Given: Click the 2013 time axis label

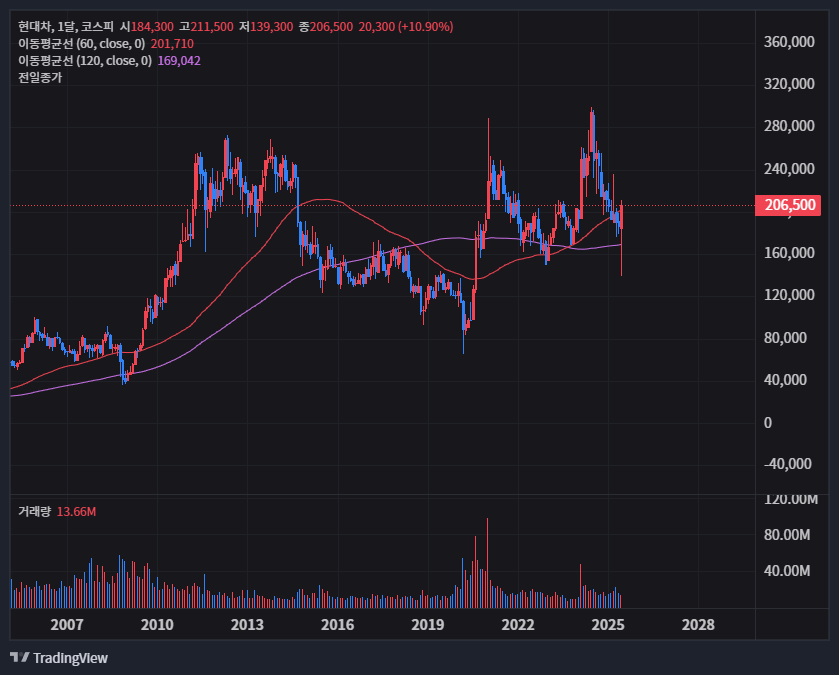Looking at the screenshot, I should pyautogui.click(x=247, y=625).
